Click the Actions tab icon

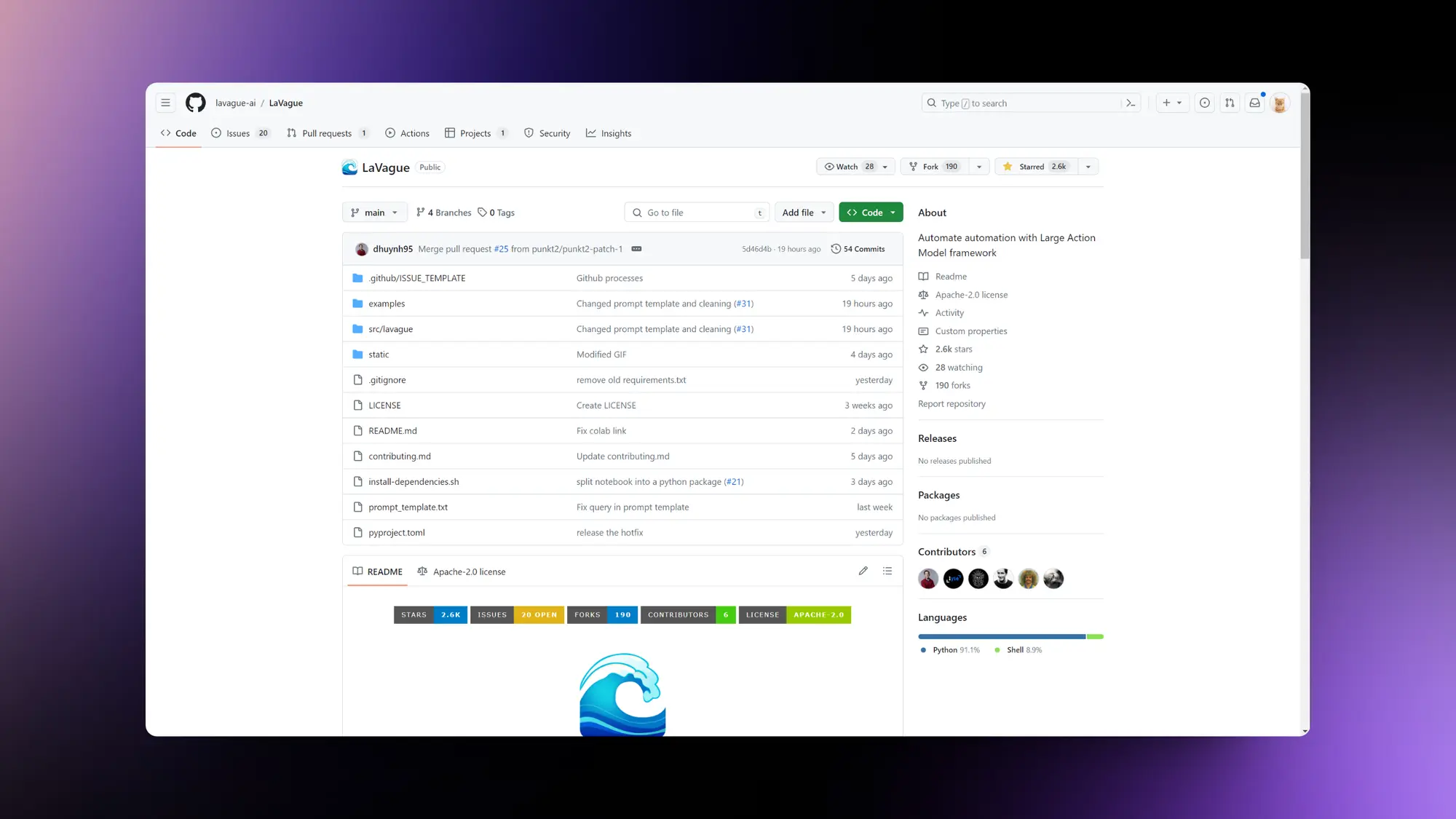(392, 133)
